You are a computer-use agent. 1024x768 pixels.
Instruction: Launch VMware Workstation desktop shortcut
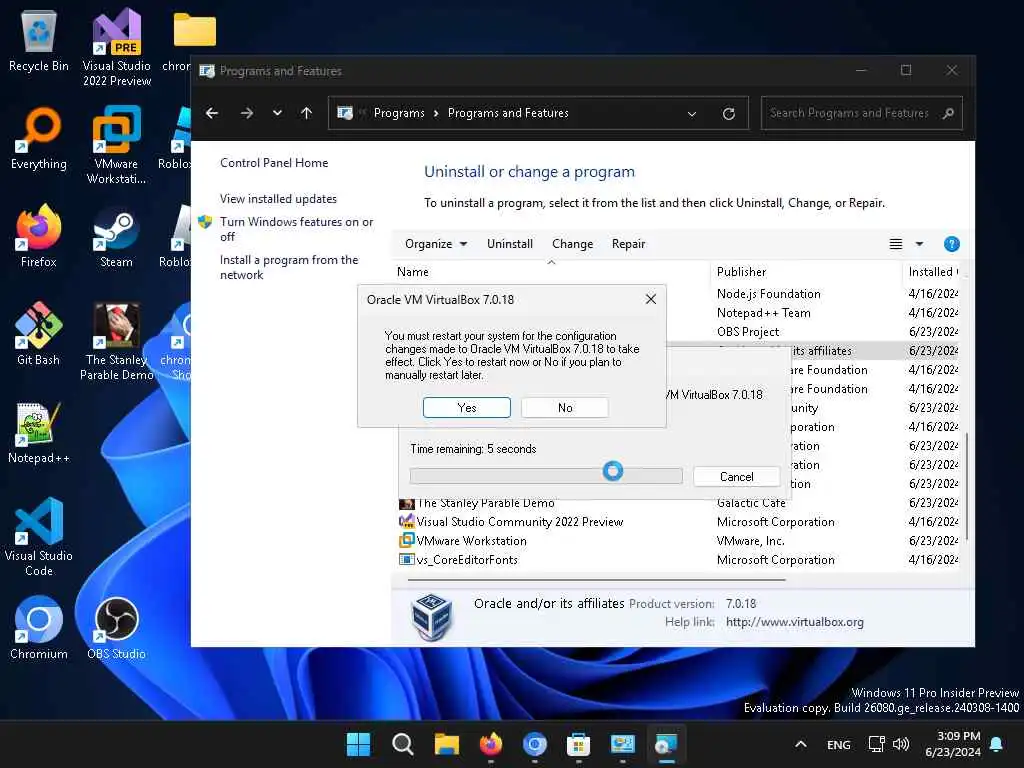click(x=117, y=145)
